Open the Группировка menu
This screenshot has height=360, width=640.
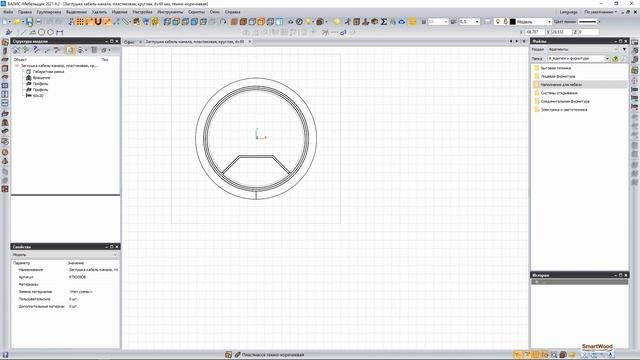coord(49,12)
